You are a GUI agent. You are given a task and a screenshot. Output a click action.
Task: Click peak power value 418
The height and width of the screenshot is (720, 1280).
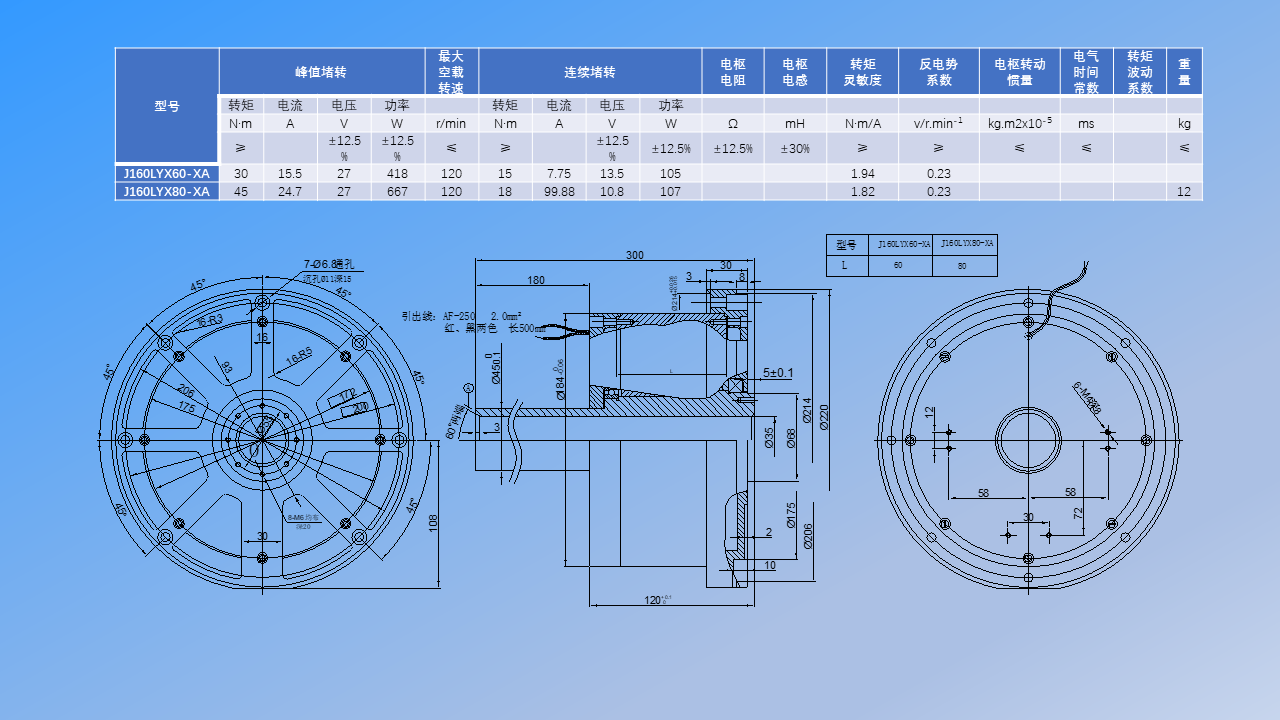[x=397, y=173]
